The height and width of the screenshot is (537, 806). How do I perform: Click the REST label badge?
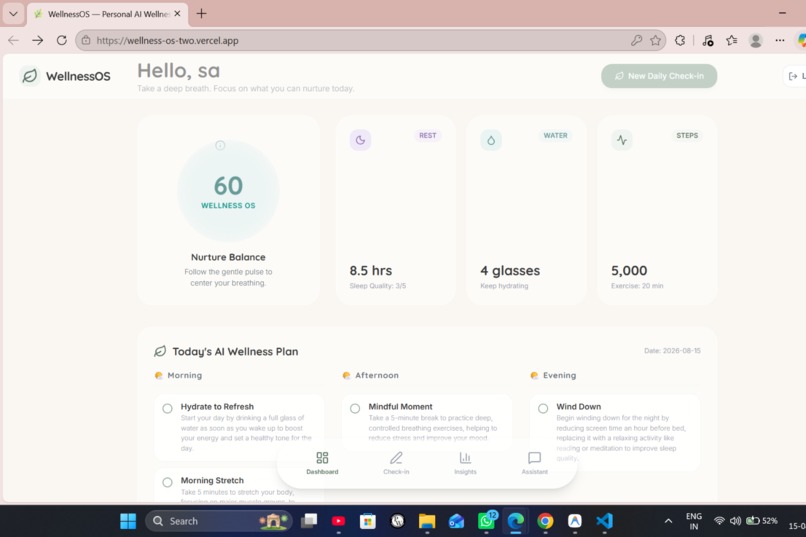pos(428,136)
